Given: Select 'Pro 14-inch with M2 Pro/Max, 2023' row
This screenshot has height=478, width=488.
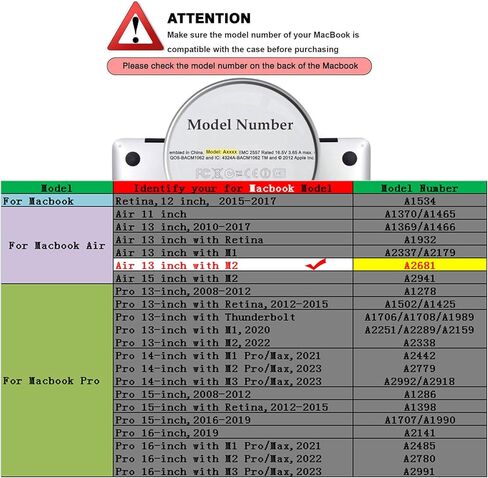Looking at the screenshot, I should click(233, 368).
